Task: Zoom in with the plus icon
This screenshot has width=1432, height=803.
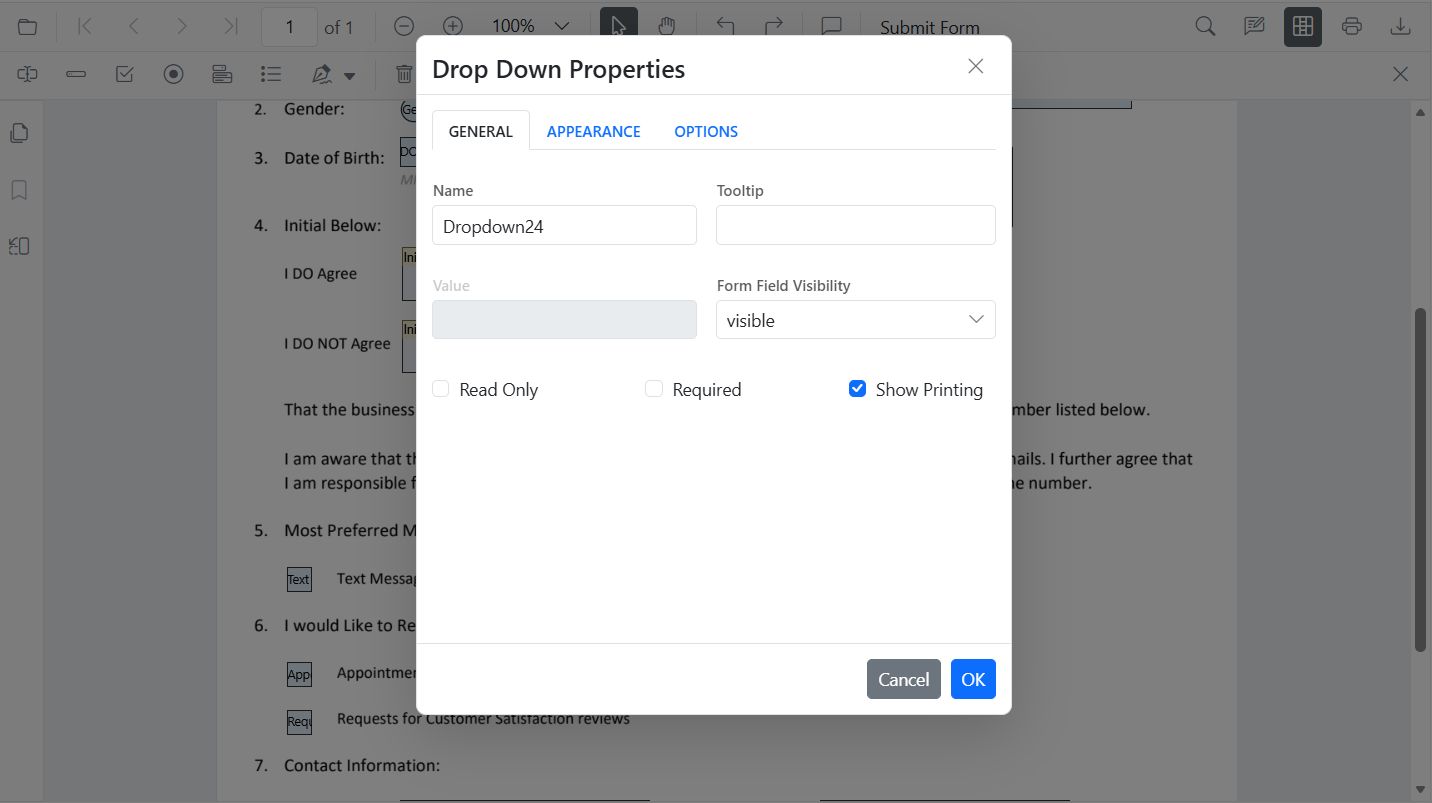Action: [x=453, y=26]
